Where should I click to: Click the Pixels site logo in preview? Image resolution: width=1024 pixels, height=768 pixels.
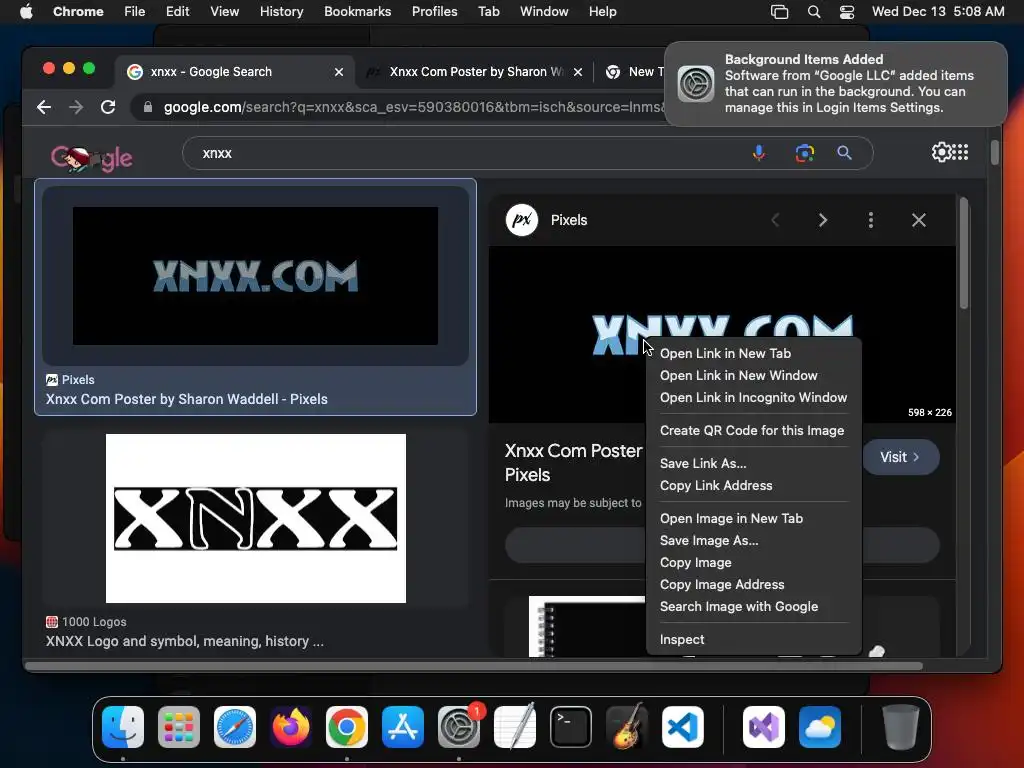point(522,220)
